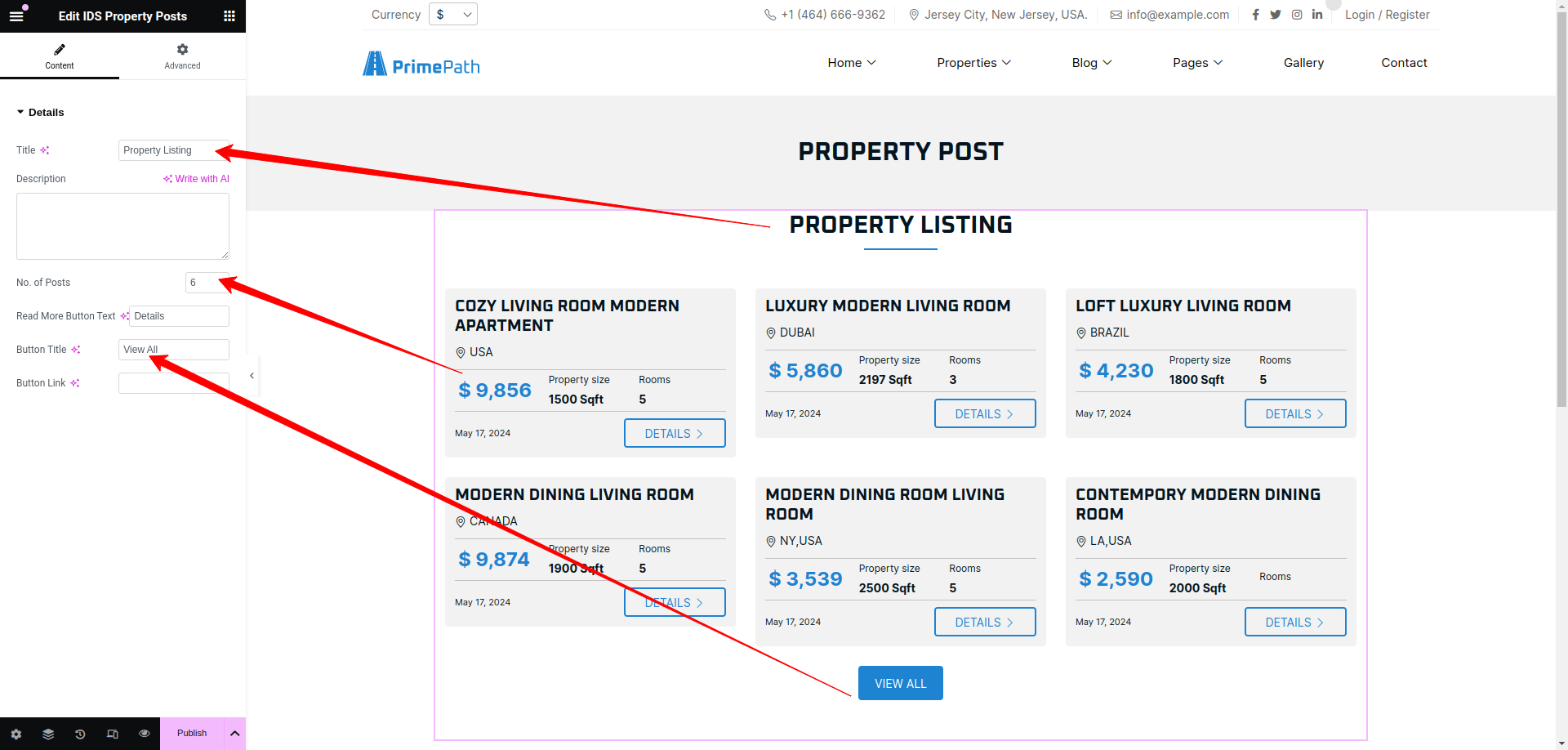
Task: Click Details on Contempory Modern Dining Room
Action: pyautogui.click(x=1295, y=622)
